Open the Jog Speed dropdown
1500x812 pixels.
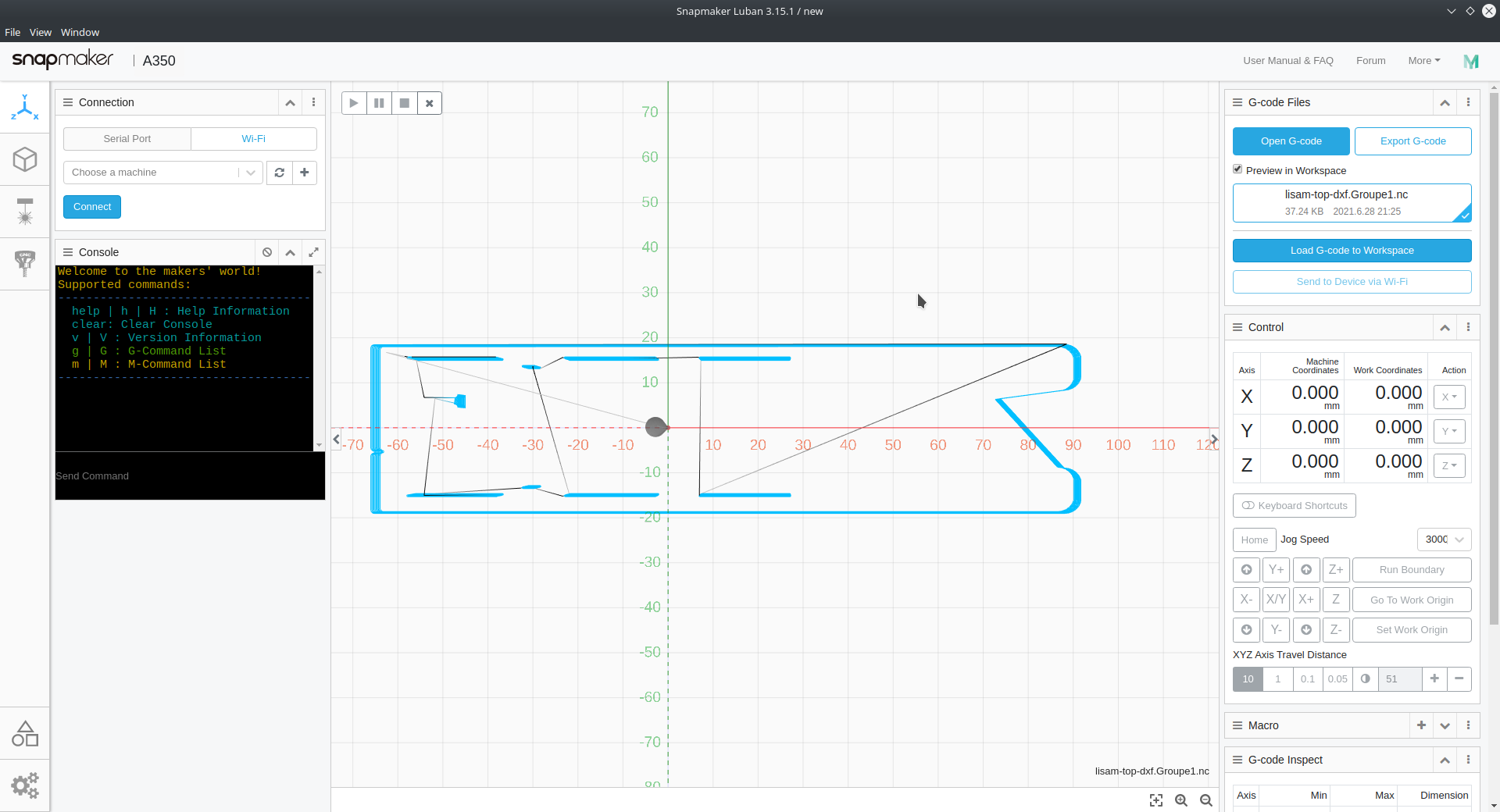click(x=1443, y=539)
